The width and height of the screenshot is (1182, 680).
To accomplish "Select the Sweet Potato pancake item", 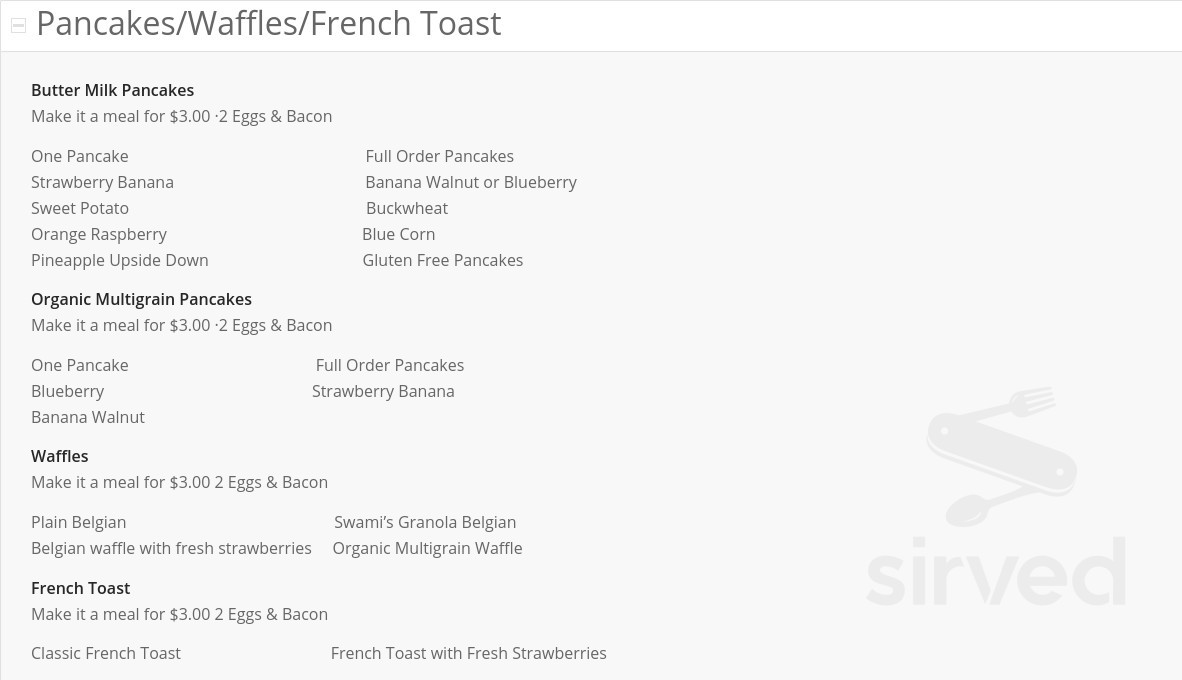I will tap(80, 208).
